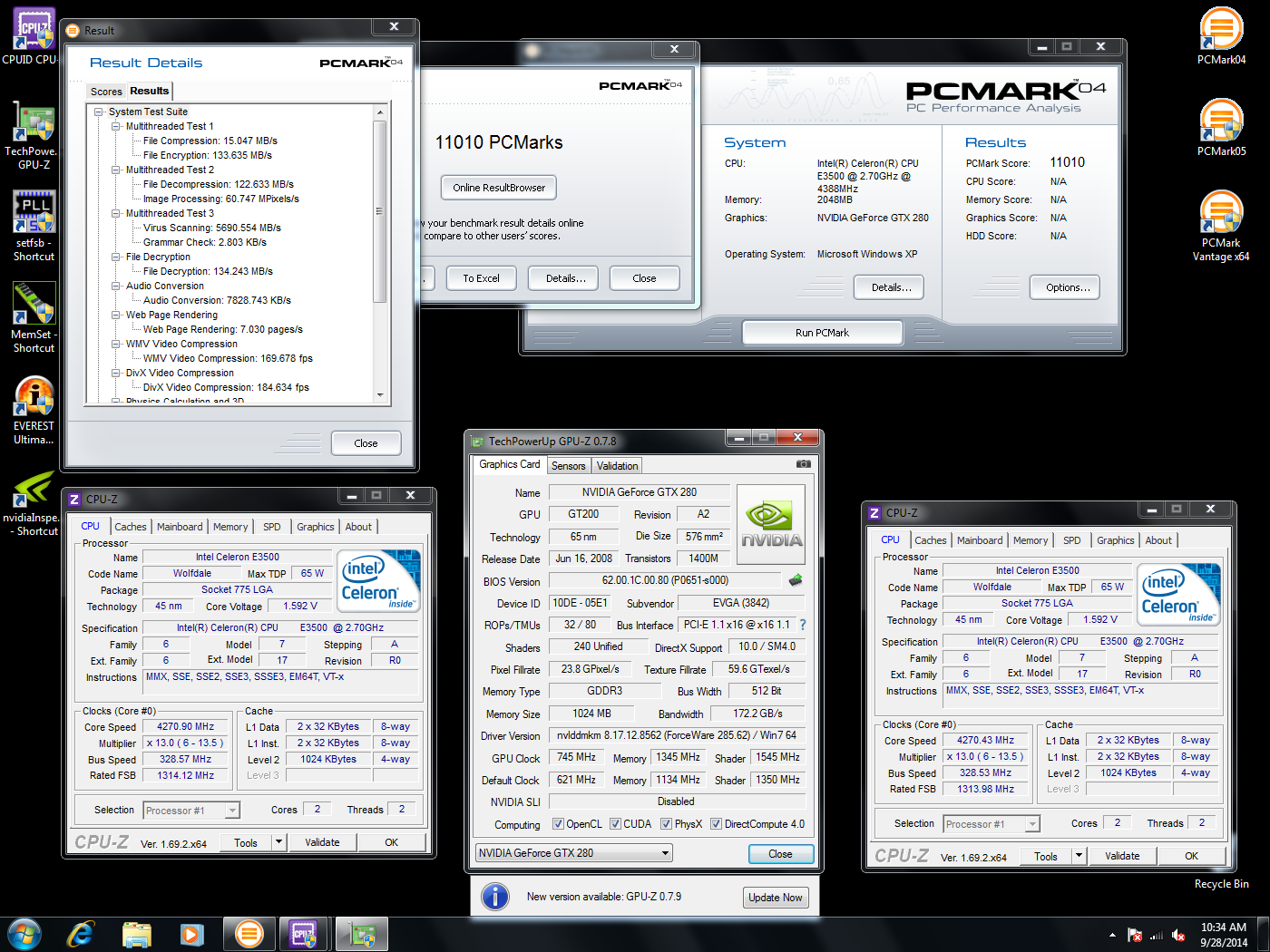Open the Caches tab in left CPU-Z
The height and width of the screenshot is (952, 1270).
click(x=131, y=527)
